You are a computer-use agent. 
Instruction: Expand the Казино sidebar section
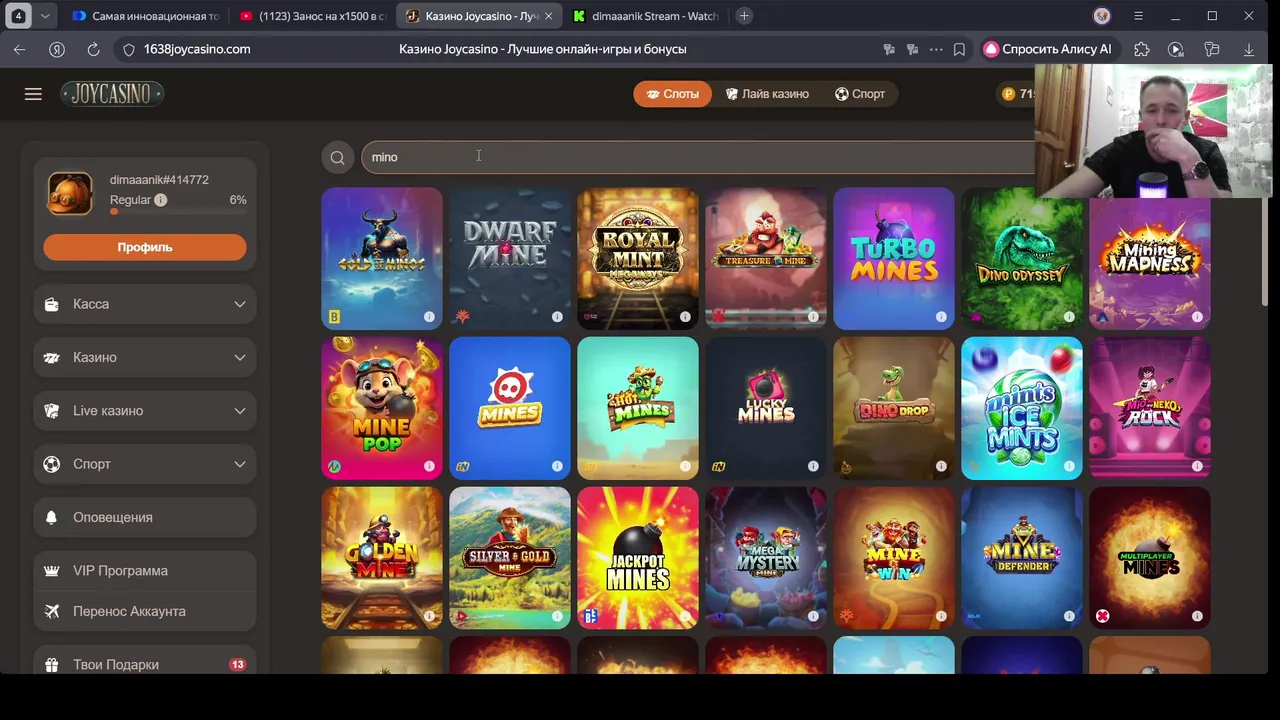click(x=145, y=357)
